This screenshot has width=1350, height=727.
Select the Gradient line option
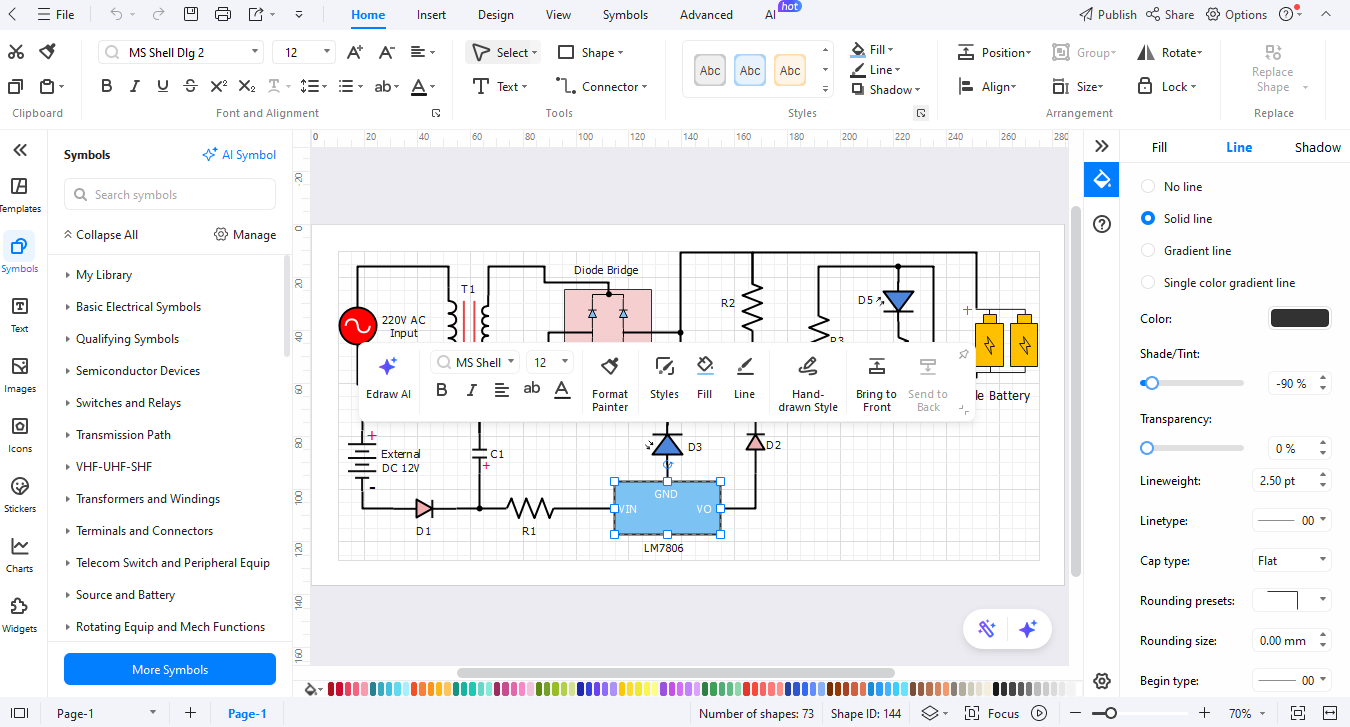(1186, 251)
